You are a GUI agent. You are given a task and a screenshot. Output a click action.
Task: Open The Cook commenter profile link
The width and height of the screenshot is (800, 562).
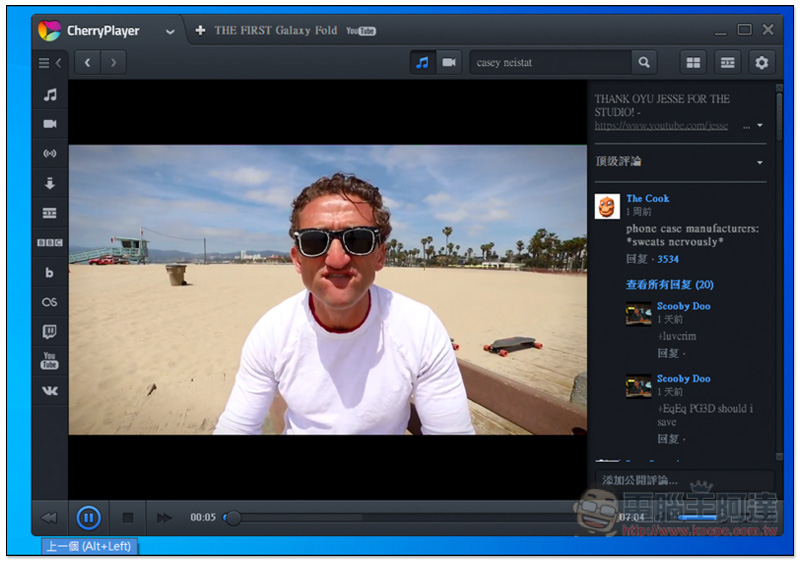pos(647,198)
